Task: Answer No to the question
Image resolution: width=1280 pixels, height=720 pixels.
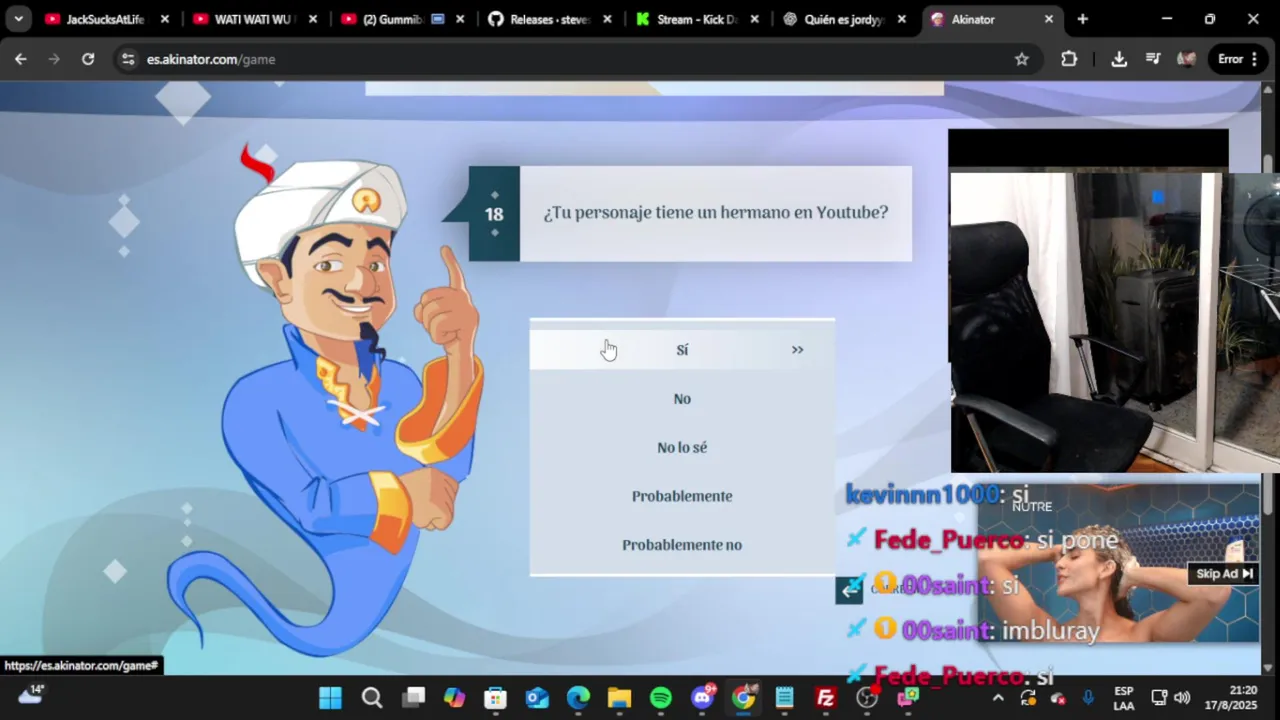Action: 682,399
